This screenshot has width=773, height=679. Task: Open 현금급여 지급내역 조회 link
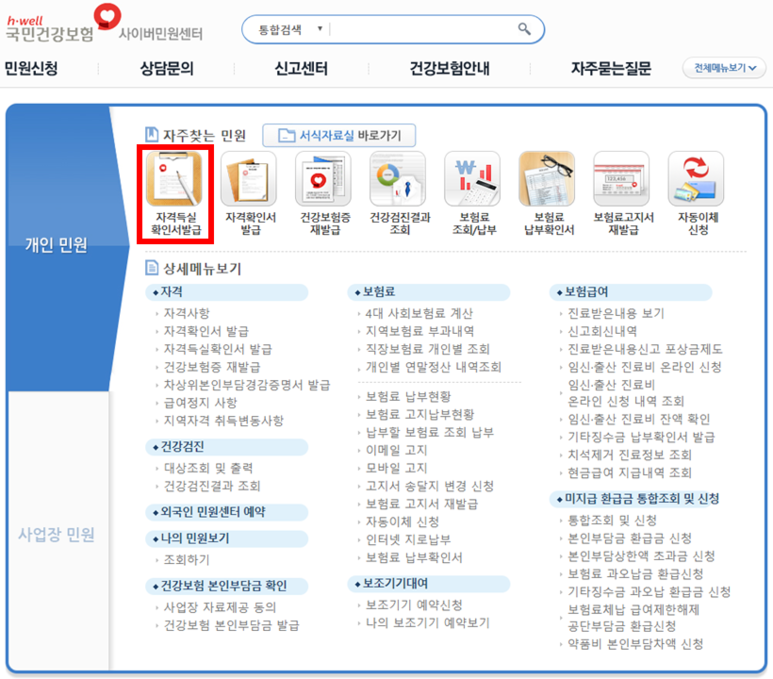coord(630,473)
